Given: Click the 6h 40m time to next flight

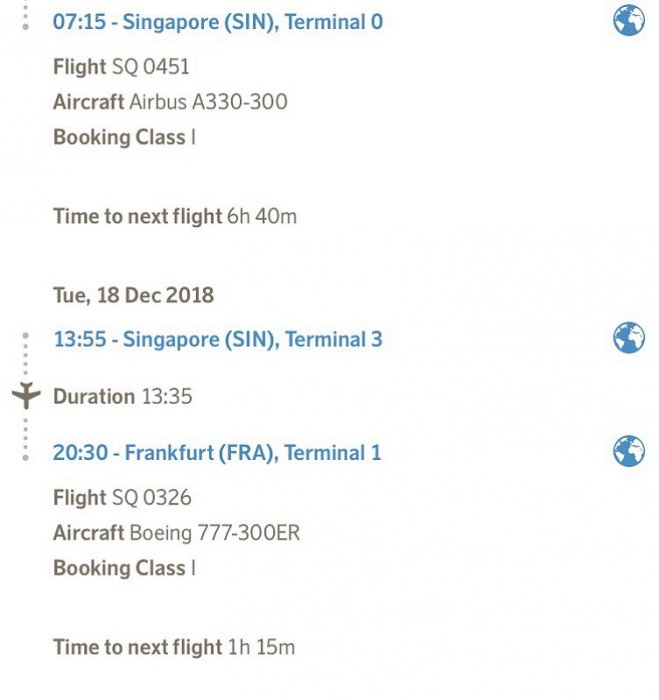Looking at the screenshot, I should [175, 215].
